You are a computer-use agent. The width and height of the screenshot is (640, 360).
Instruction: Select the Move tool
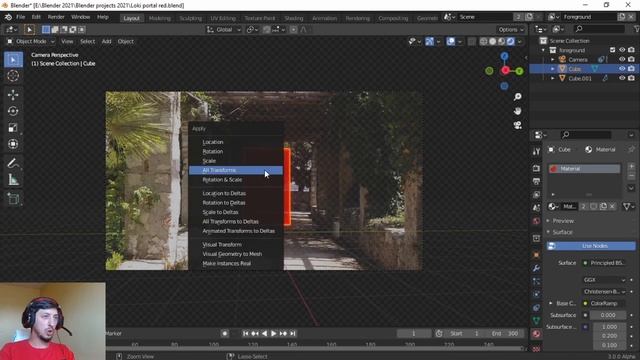coord(13,95)
